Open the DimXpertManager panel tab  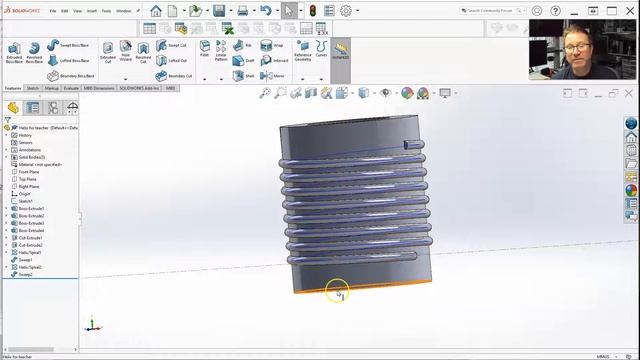click(72, 108)
